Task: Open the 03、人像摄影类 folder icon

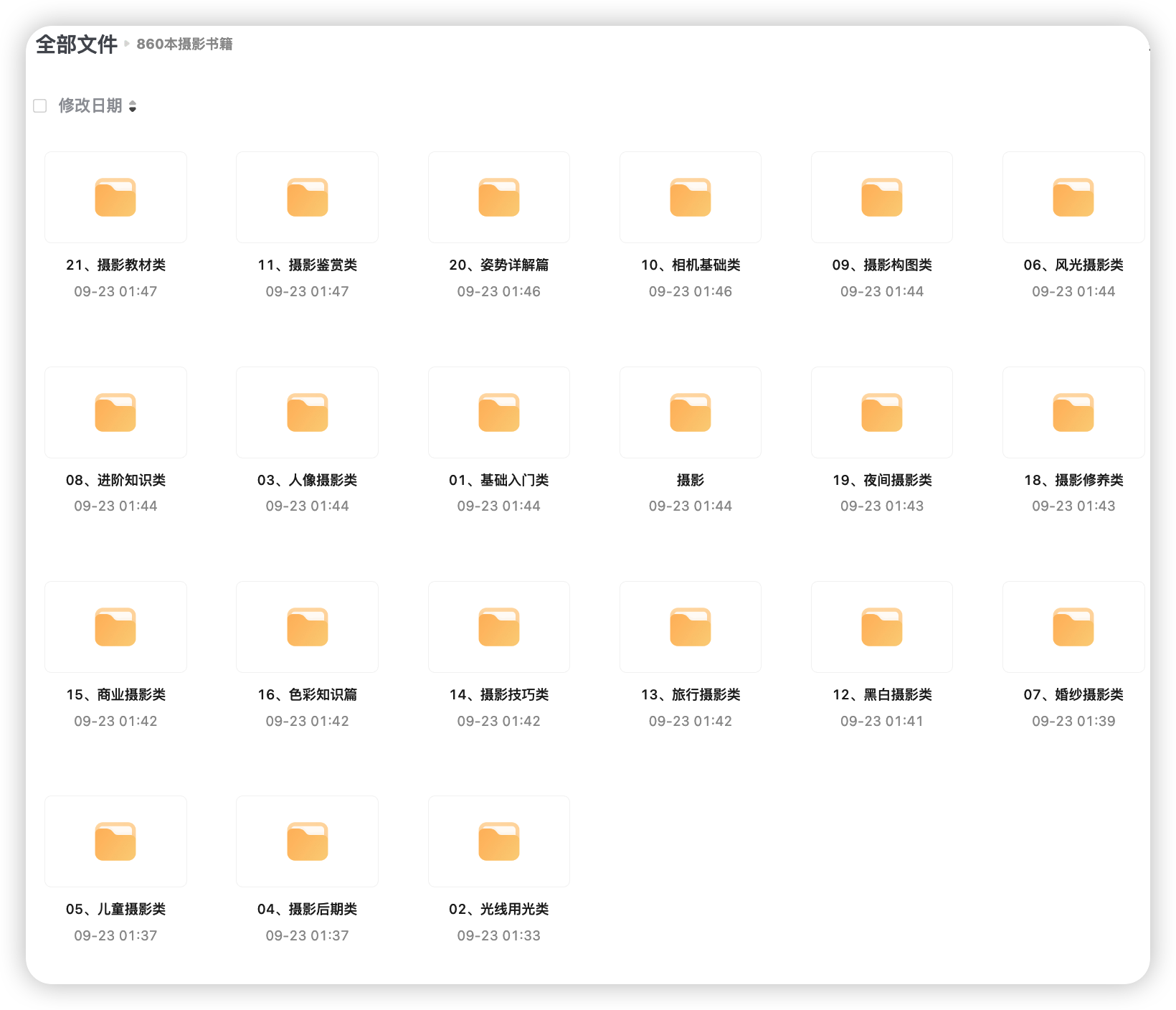Action: point(308,412)
